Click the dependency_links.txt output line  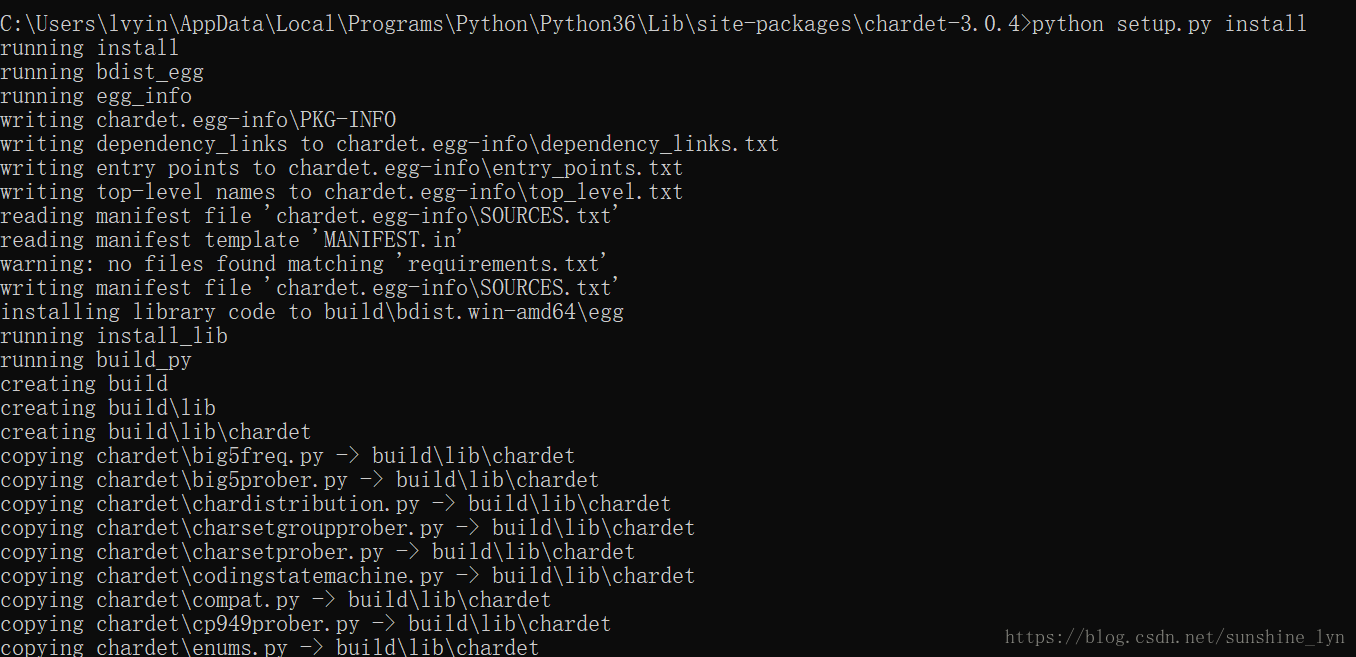tap(390, 144)
